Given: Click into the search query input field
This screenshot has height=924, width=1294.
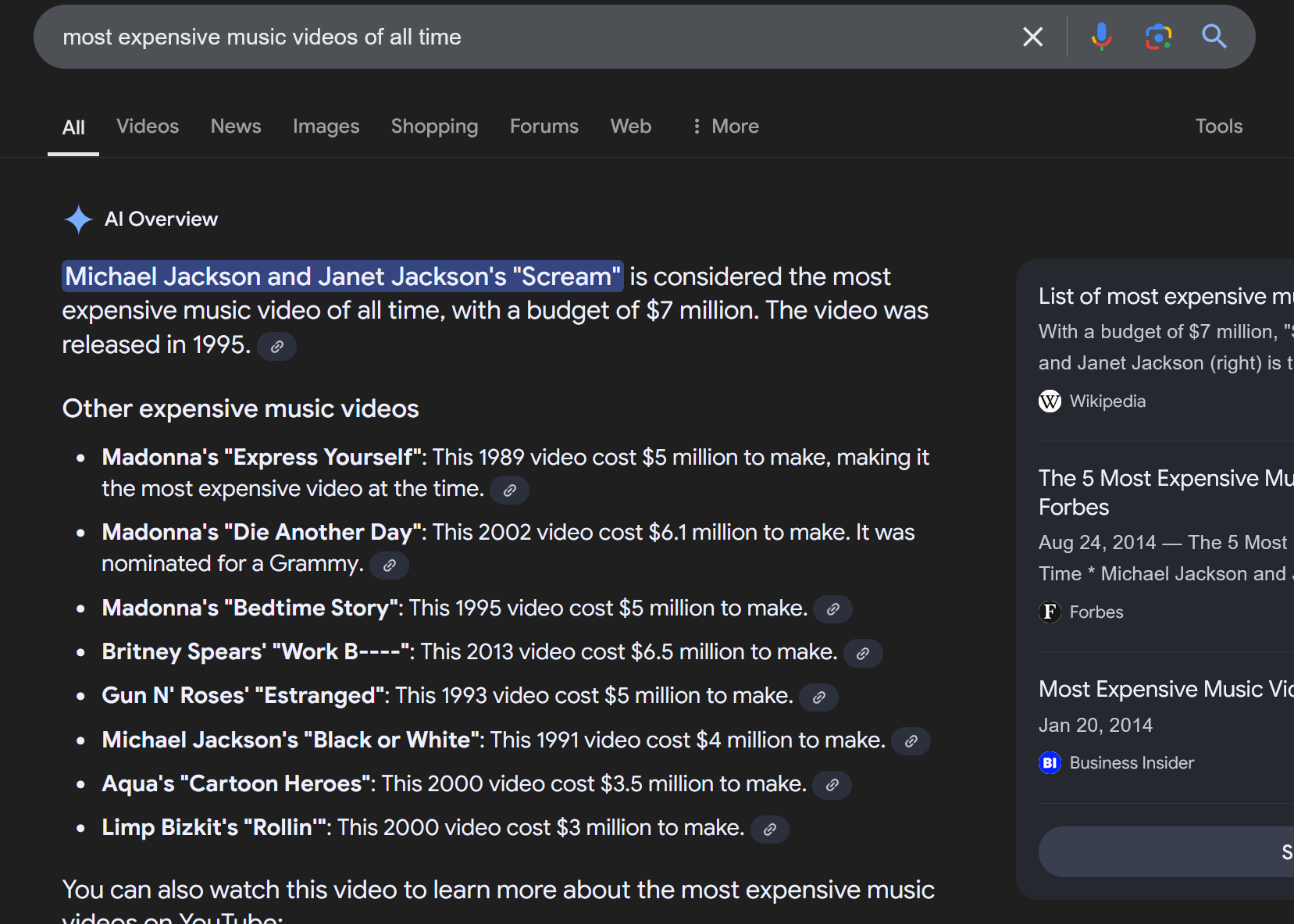Looking at the screenshot, I should pyautogui.click(x=531, y=37).
